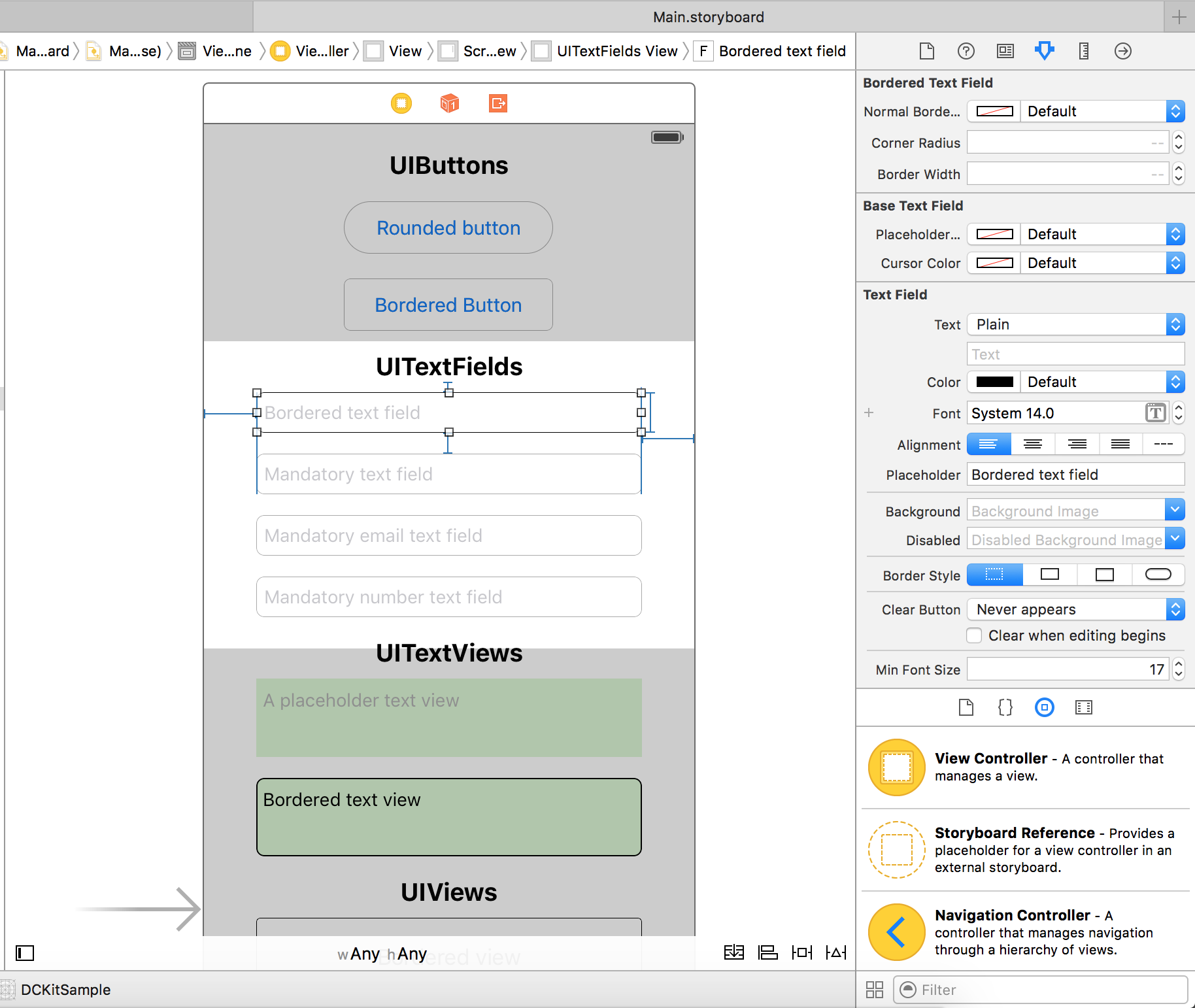Open Text type Plain dropdown
The height and width of the screenshot is (1008, 1195).
[1076, 324]
